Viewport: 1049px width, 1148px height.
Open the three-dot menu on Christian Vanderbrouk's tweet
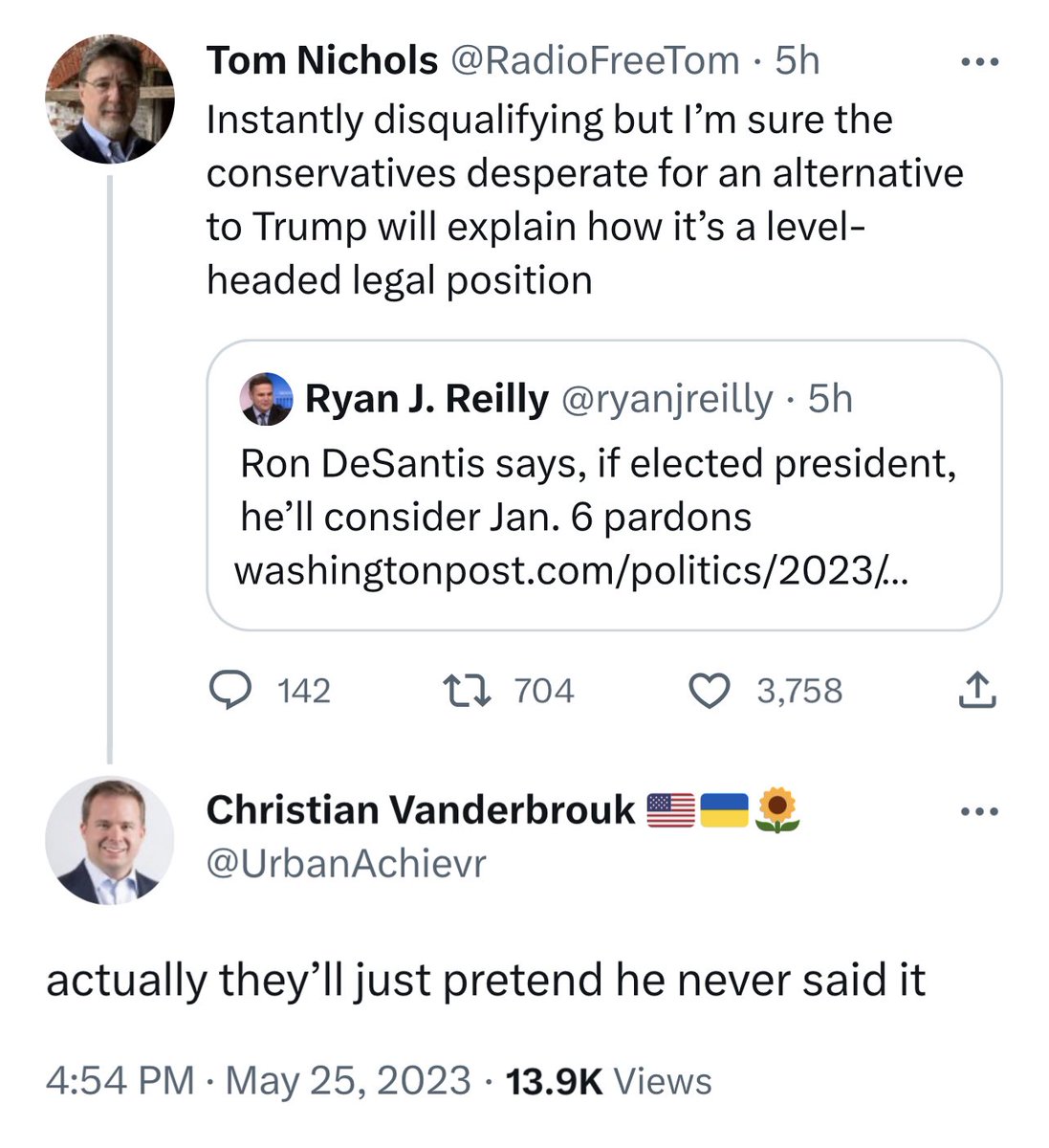tap(979, 812)
